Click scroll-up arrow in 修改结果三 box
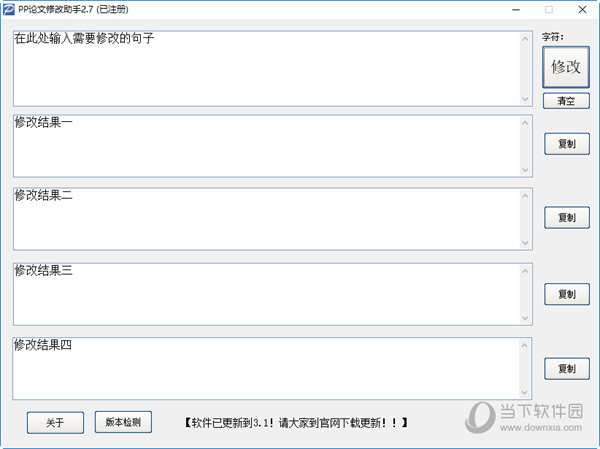Screen dimensions: 600x449 click(x=525, y=271)
